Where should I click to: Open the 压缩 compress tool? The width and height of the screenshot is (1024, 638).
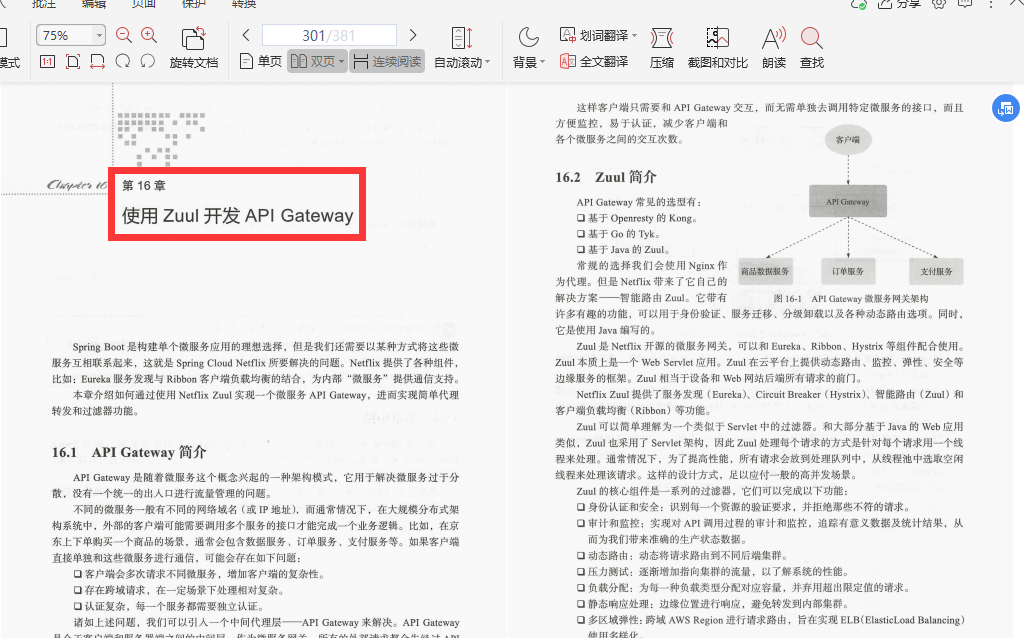[662, 48]
